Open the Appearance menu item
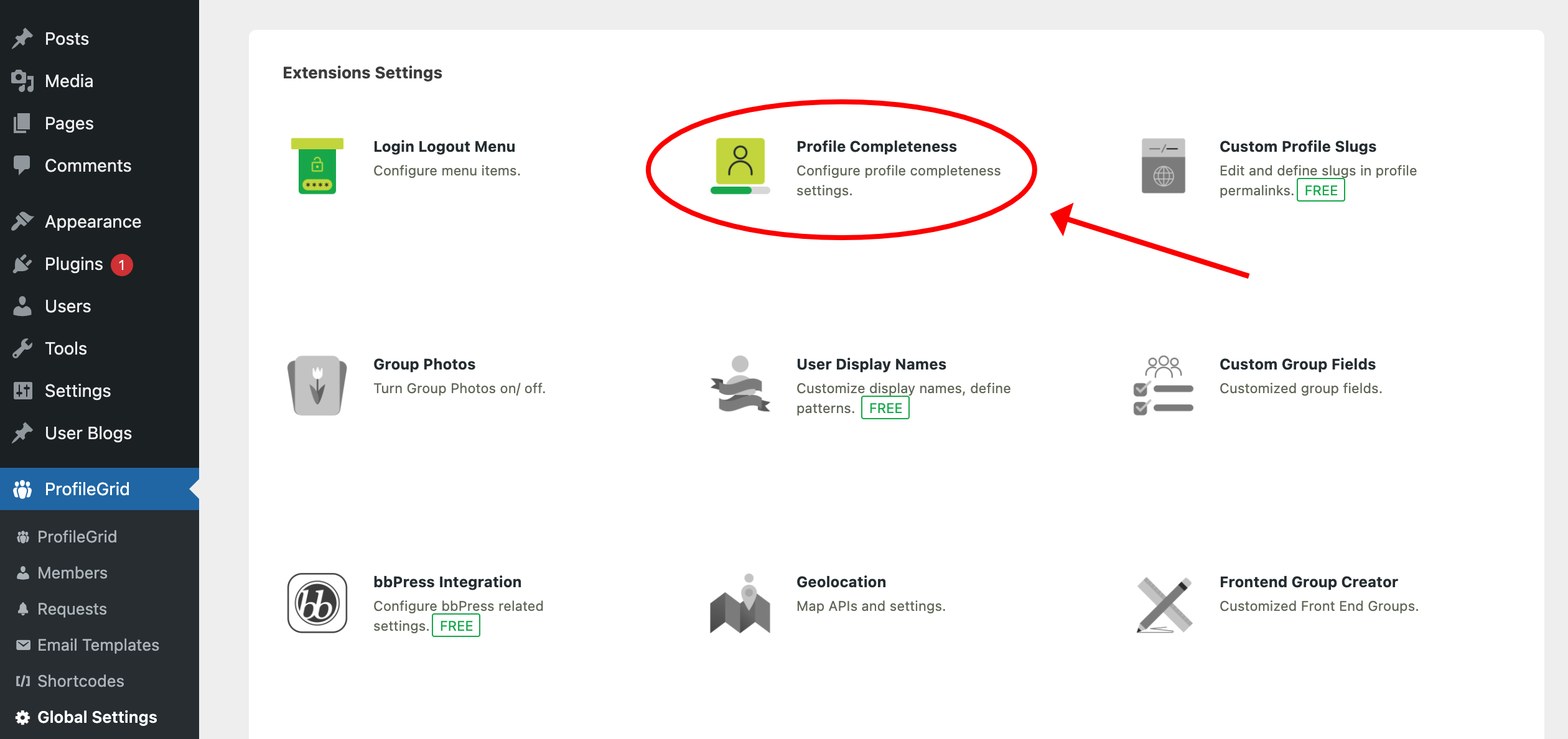 pos(93,221)
